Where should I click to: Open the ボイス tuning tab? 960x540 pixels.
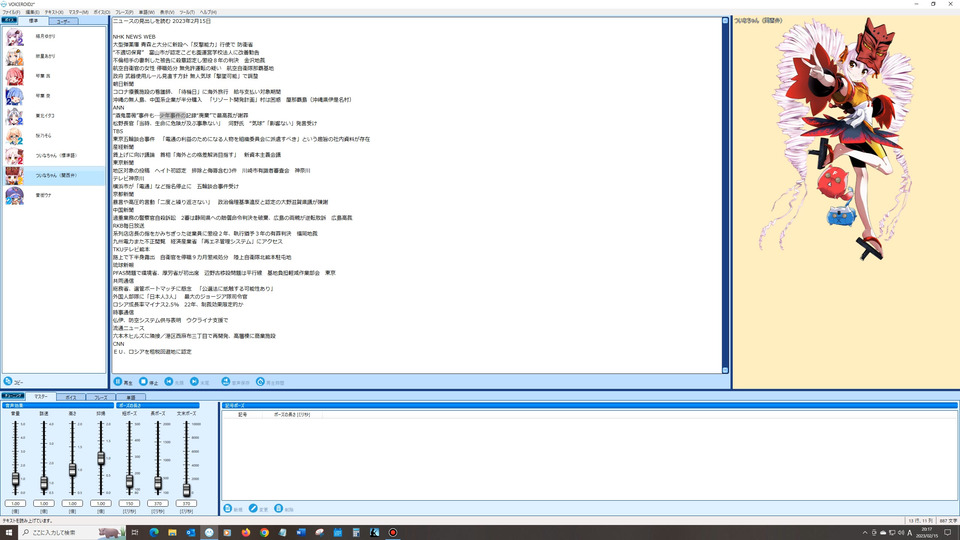[70, 397]
